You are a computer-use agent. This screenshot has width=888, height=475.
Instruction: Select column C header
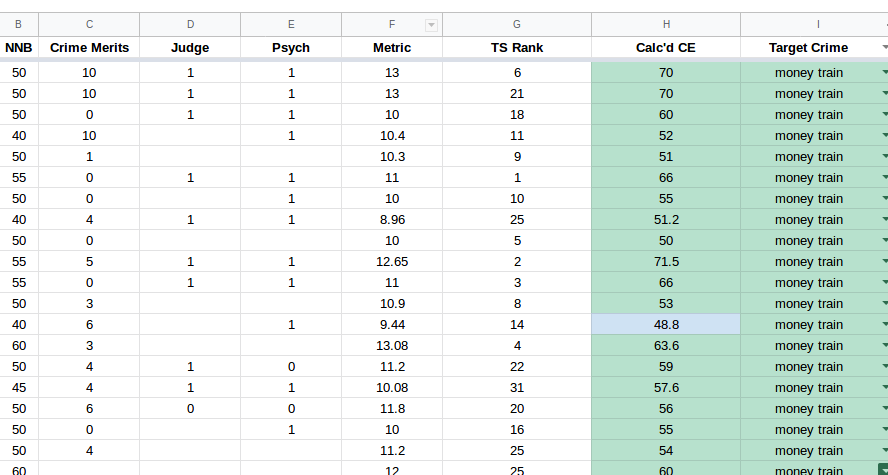89,24
